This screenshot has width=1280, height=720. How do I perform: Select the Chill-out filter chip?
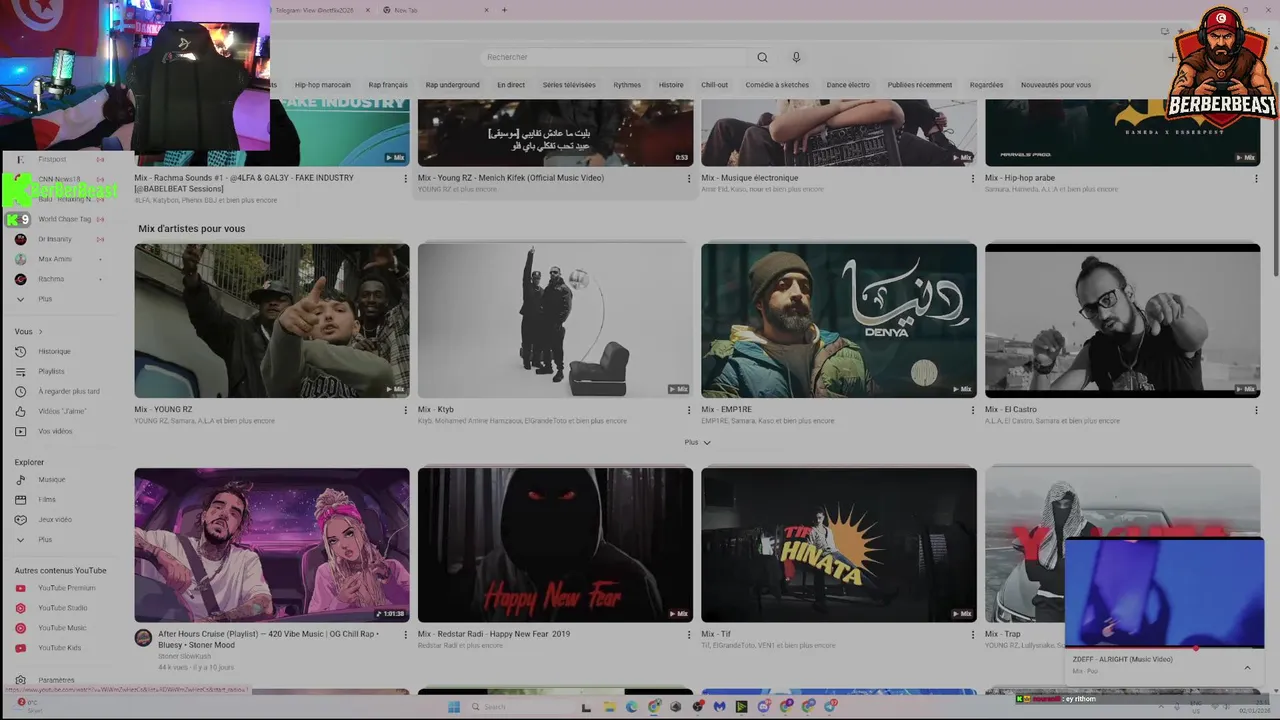[x=714, y=85]
